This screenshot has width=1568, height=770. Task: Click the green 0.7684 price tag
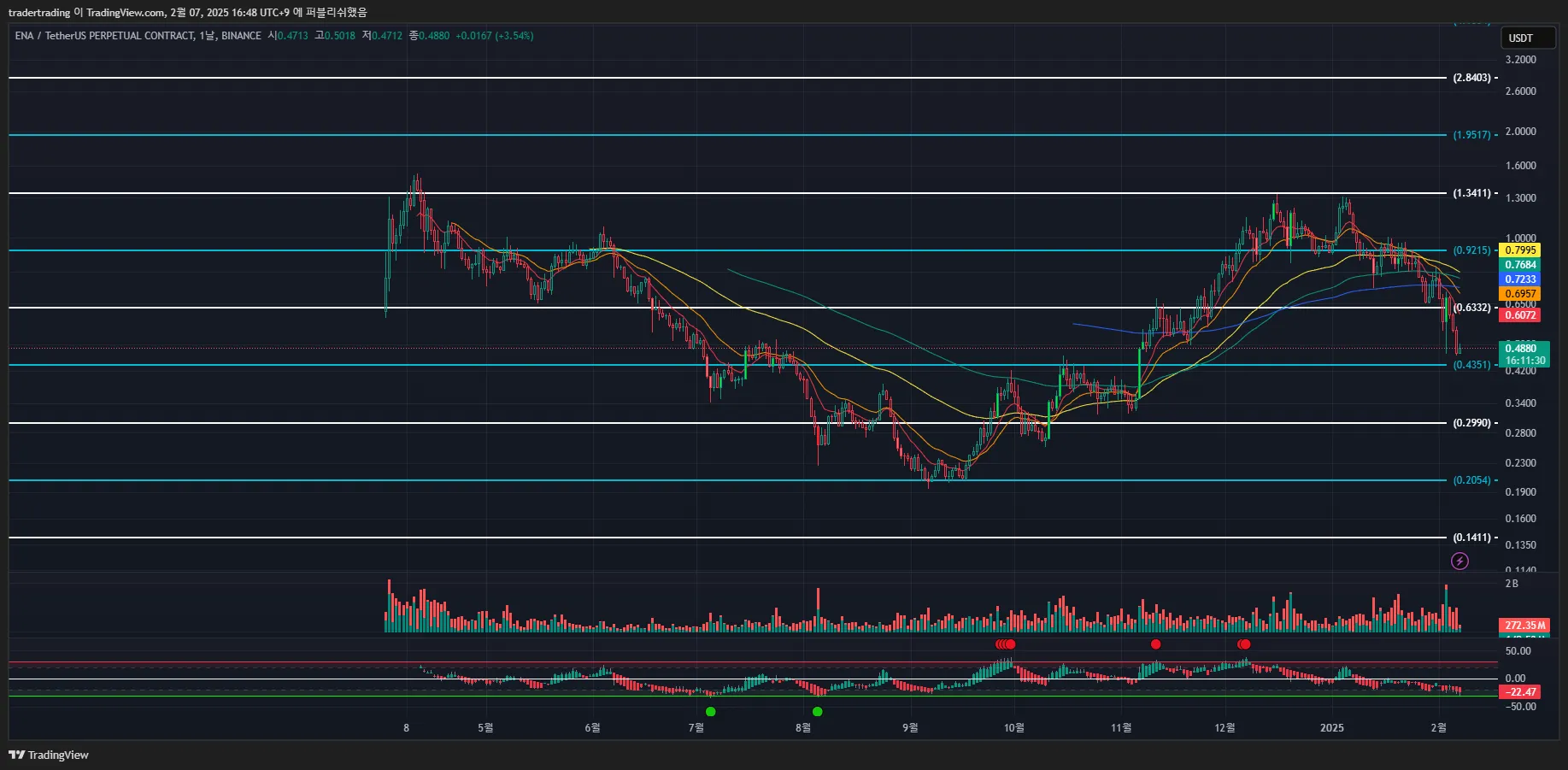pos(1520,265)
